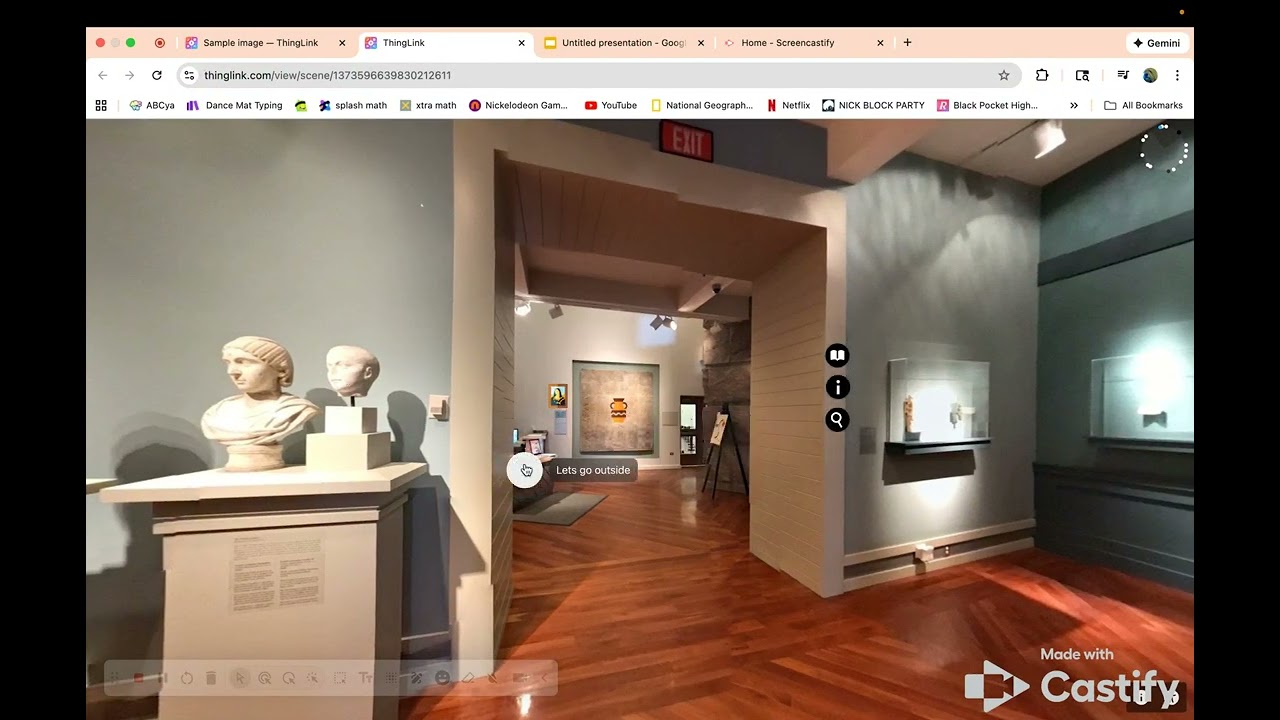The width and height of the screenshot is (1280, 720).
Task: Open the ABCya bookmark
Action: tap(152, 105)
